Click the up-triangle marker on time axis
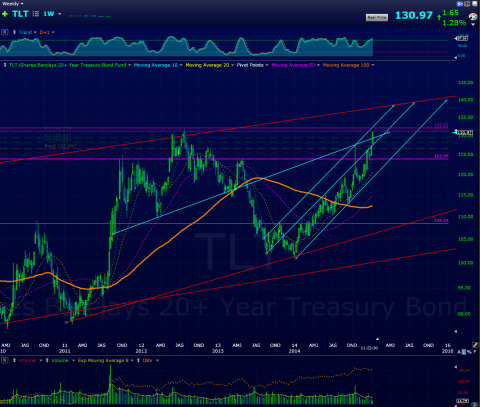Viewport: 480px width, 407px height. 377,339
